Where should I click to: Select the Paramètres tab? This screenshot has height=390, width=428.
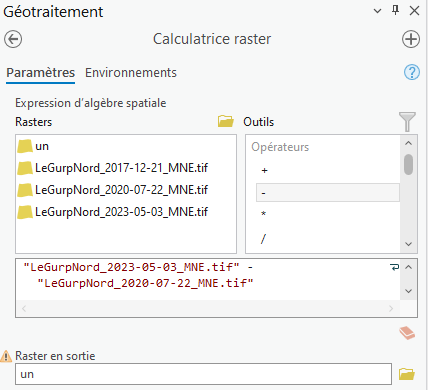(x=41, y=73)
